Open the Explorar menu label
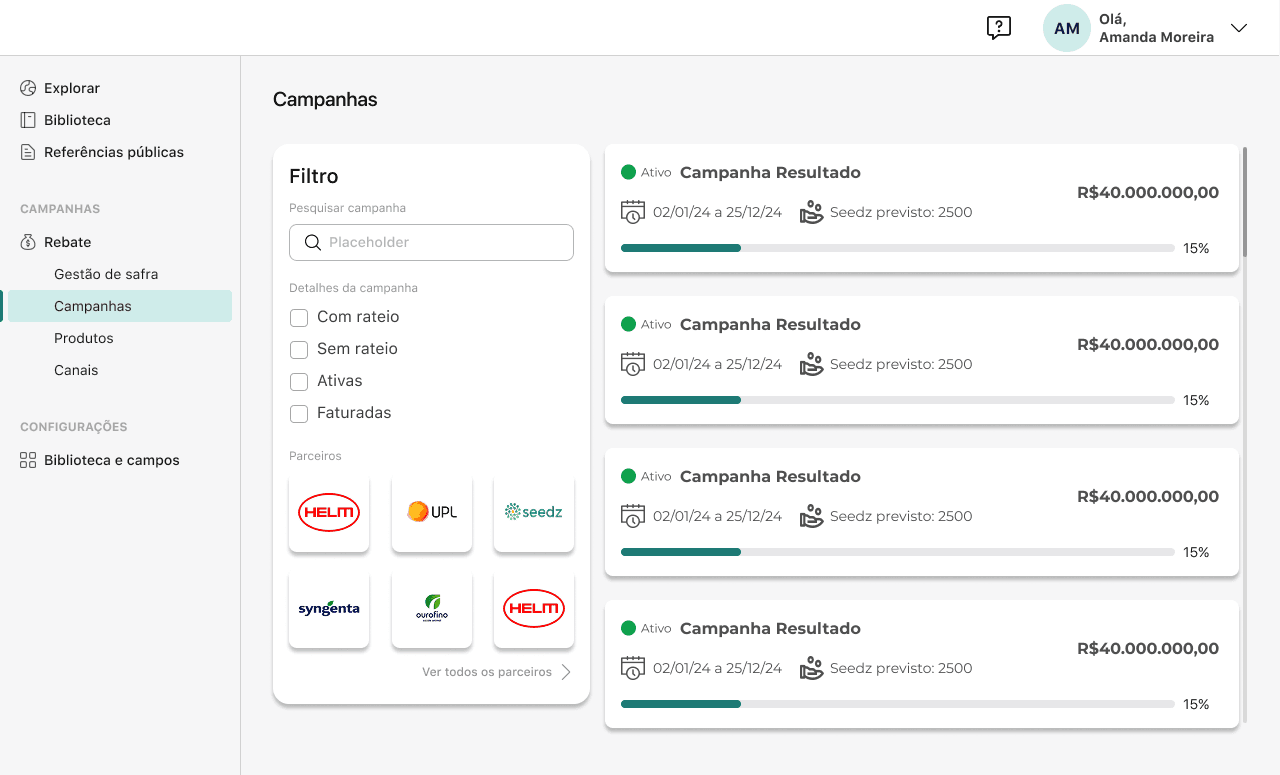Viewport: 1280px width, 775px height. pyautogui.click(x=72, y=88)
